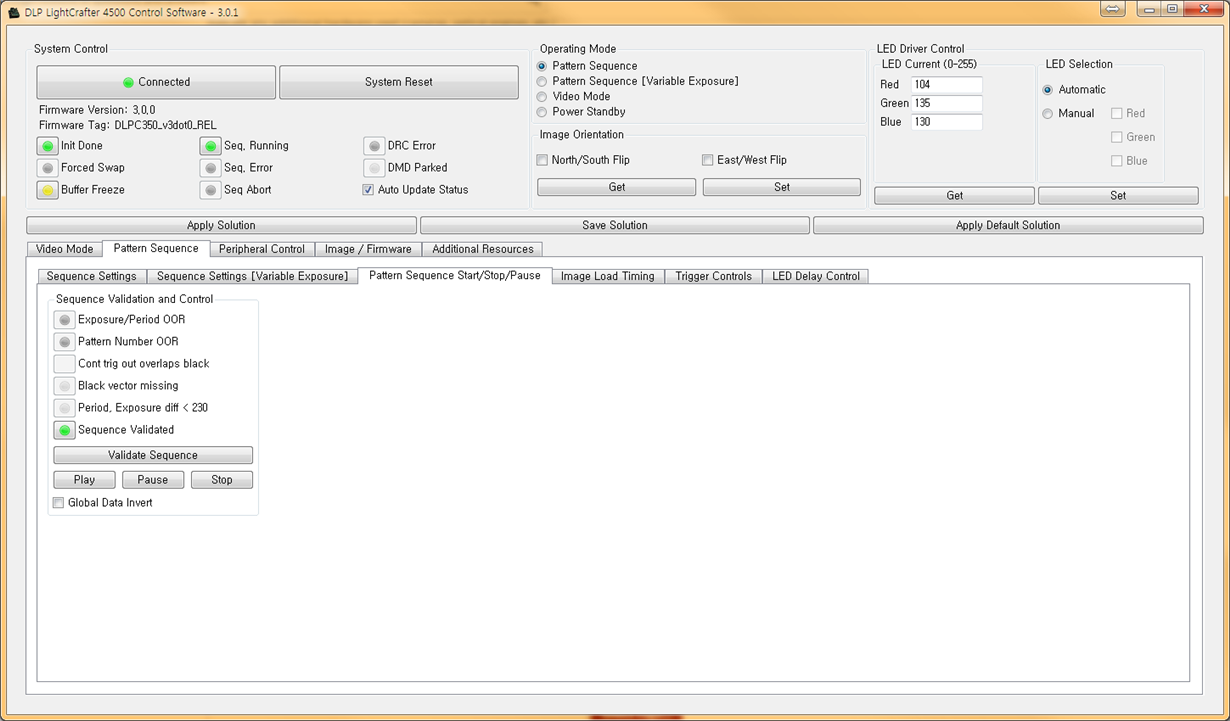Click the Exposure/Period OOR indicator

tap(64, 320)
